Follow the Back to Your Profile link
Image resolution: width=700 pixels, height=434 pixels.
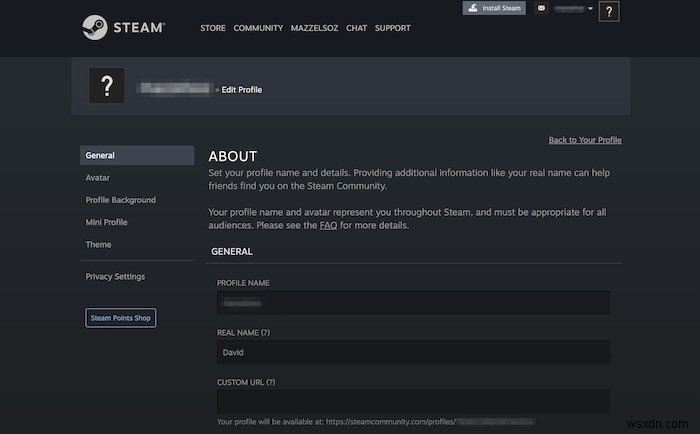click(x=585, y=140)
